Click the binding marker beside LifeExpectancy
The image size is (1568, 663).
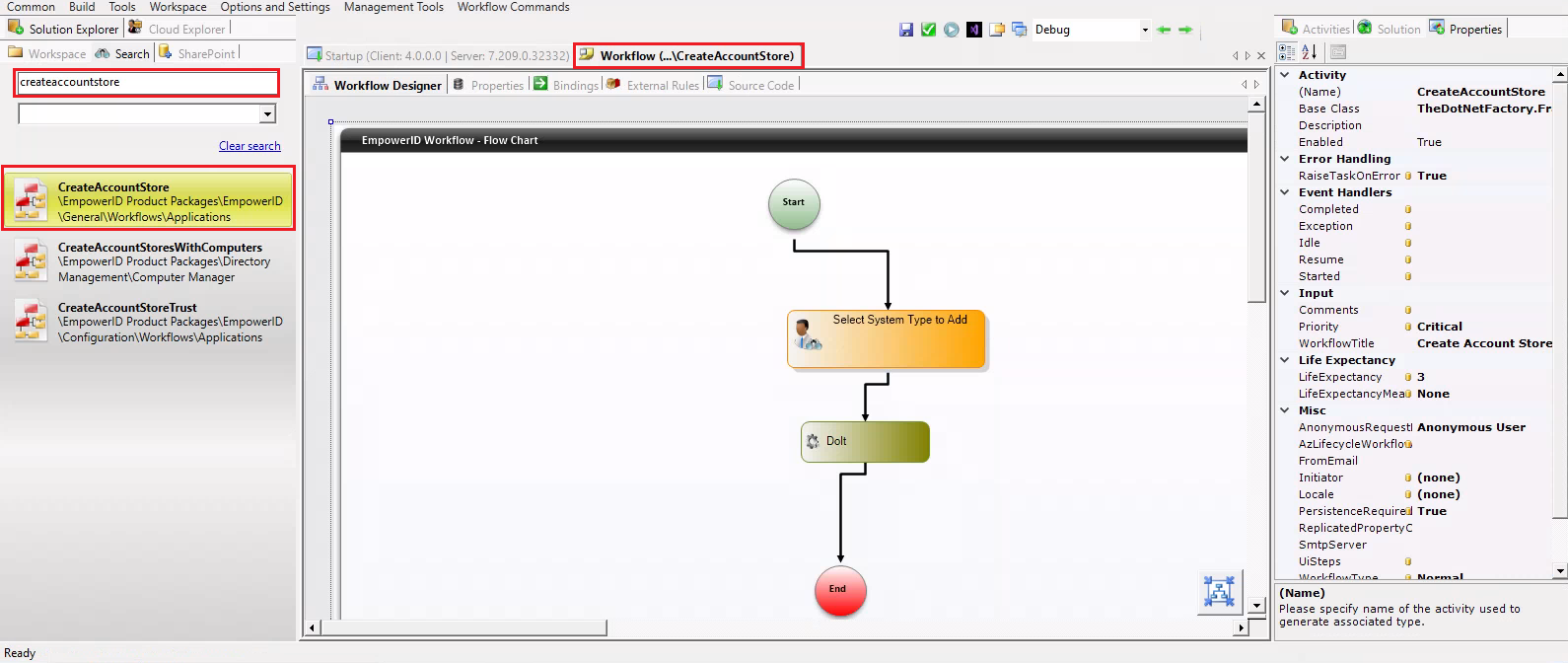1408,377
